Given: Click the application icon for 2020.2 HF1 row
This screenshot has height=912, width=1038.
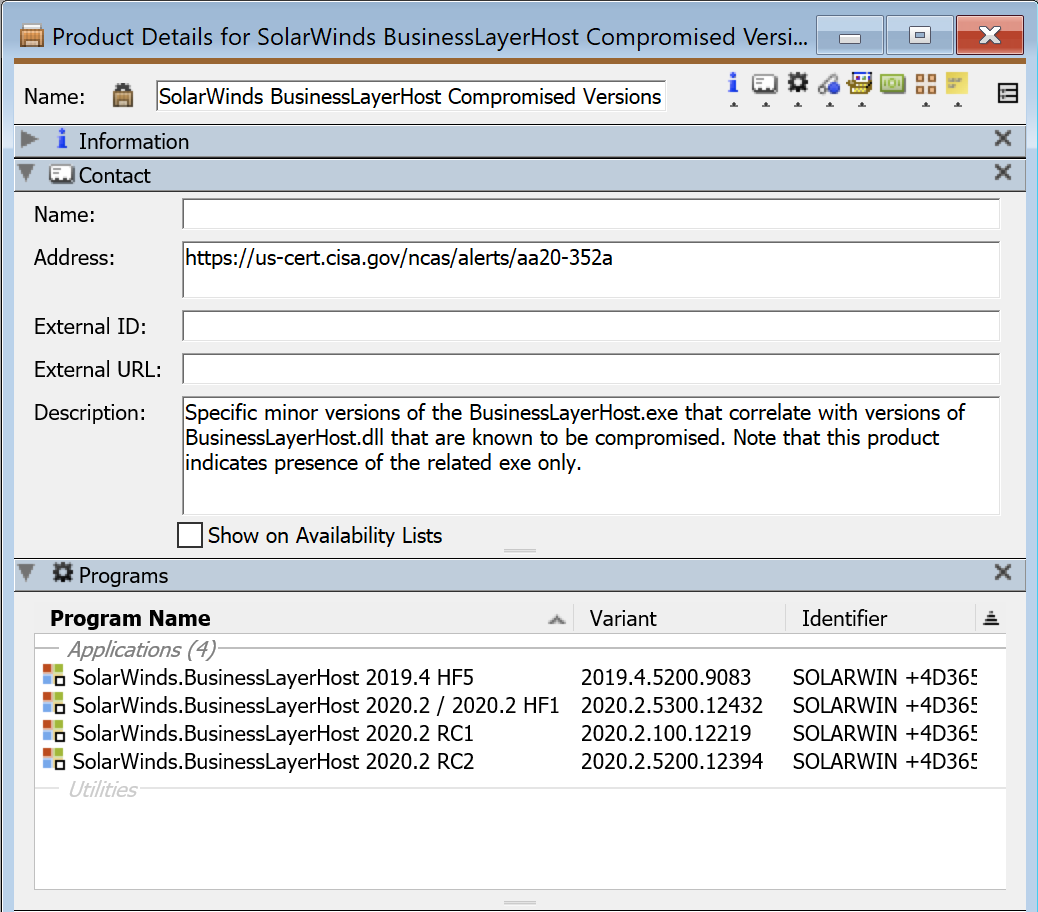Looking at the screenshot, I should tap(54, 704).
